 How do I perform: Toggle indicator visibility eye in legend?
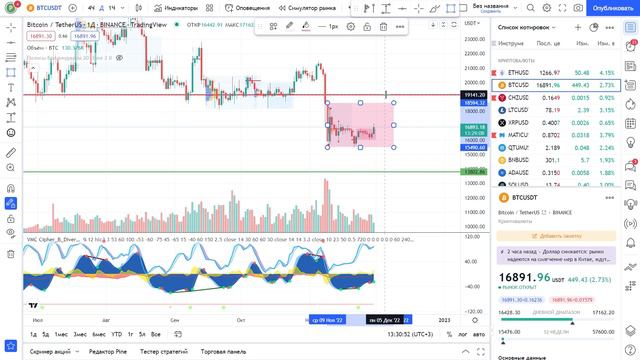[x=119, y=58]
